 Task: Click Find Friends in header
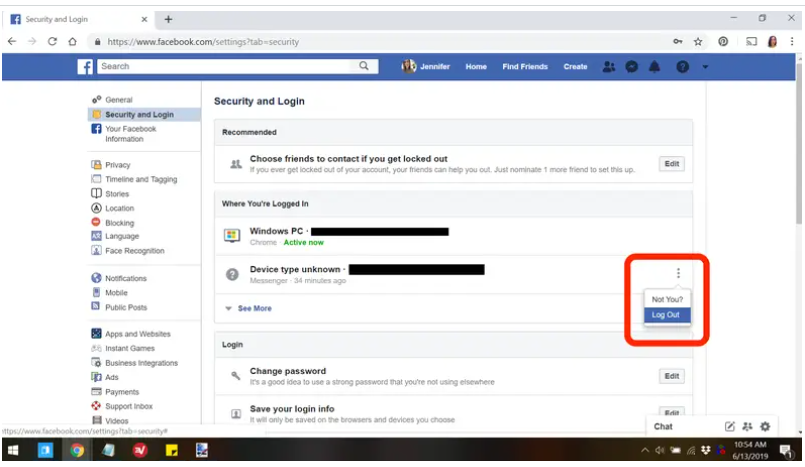tap(525, 67)
